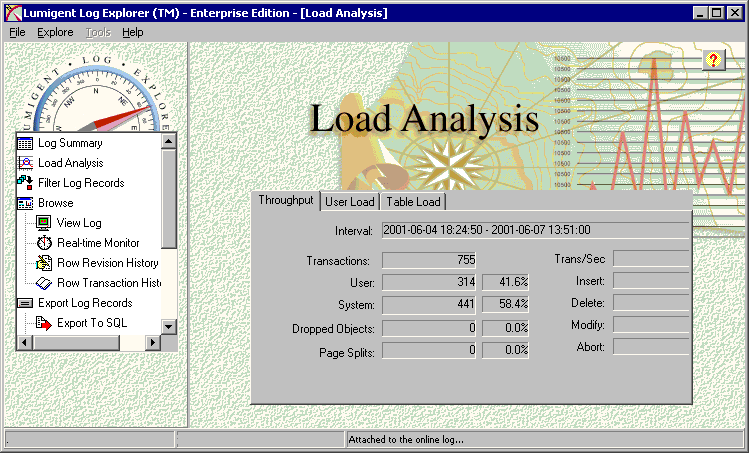749x453 pixels.
Task: Click the Page Splits percentage field
Action: 505,350
